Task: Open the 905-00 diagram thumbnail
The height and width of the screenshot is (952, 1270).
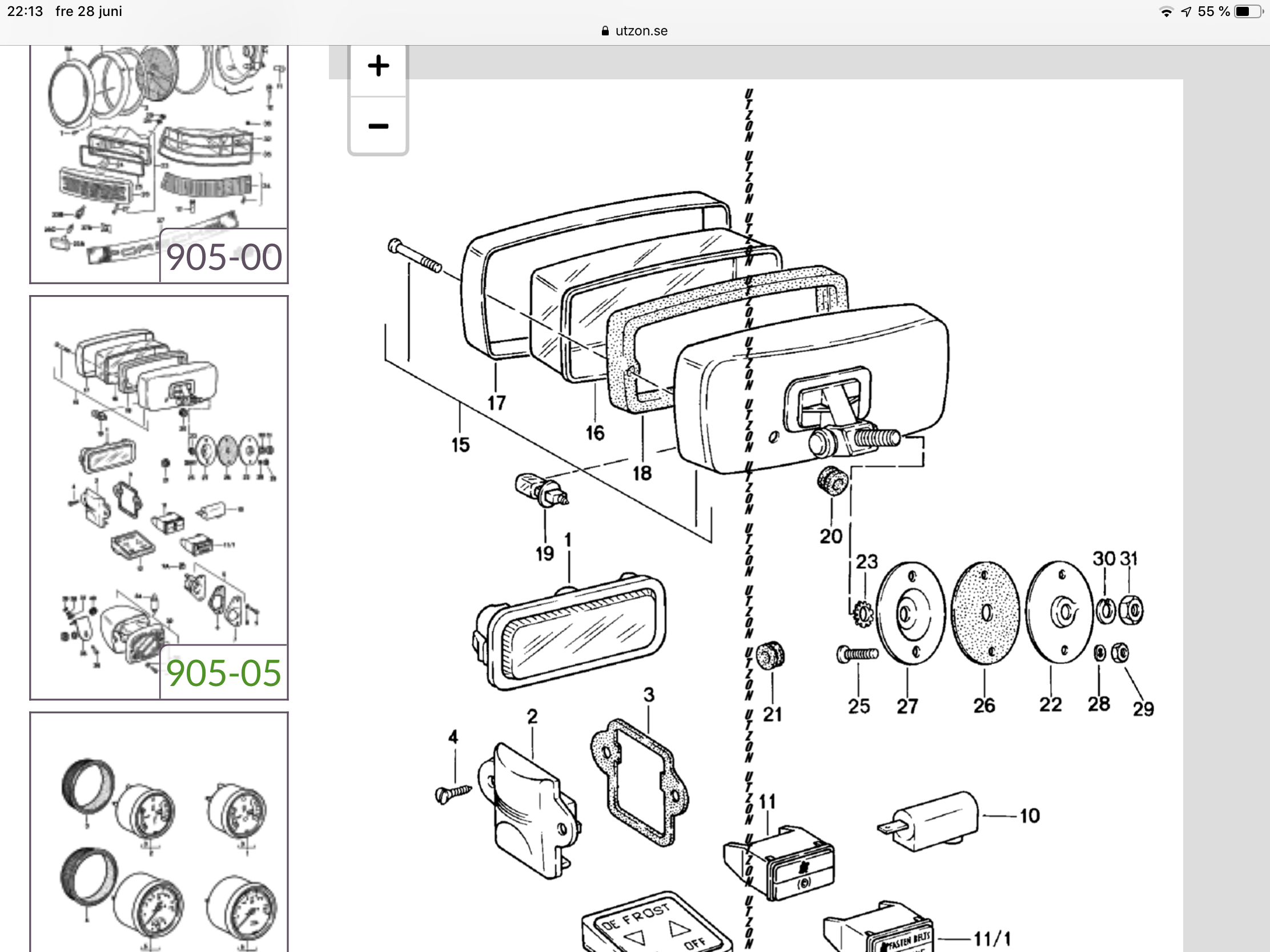Action: tap(159, 165)
